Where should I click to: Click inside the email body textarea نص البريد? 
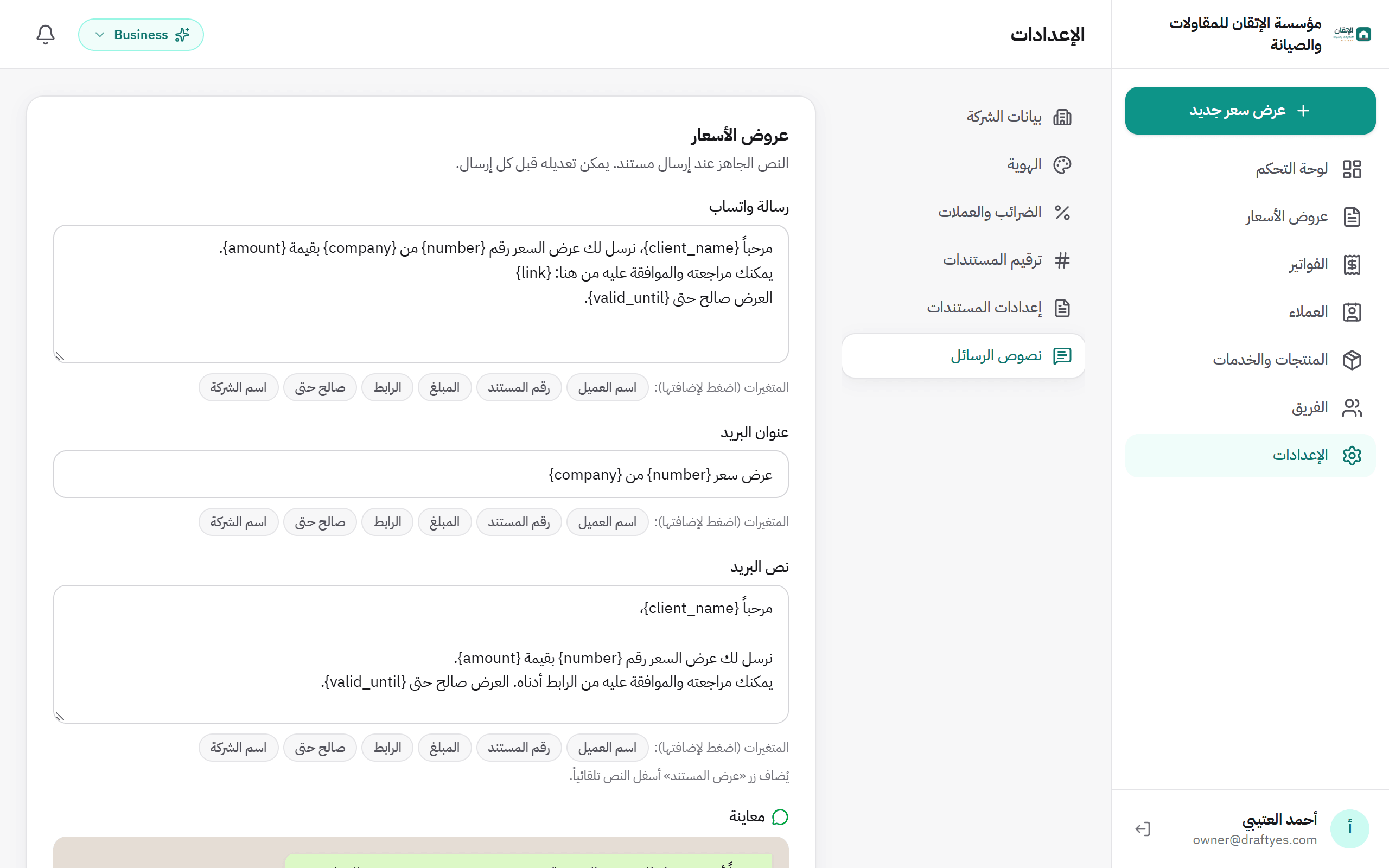point(420,654)
